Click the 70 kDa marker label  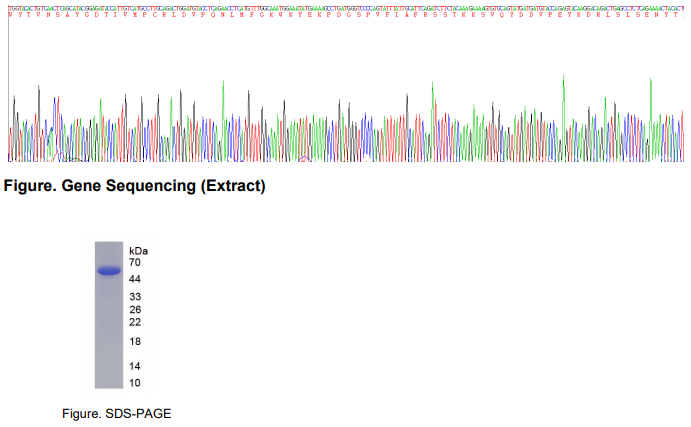(135, 263)
